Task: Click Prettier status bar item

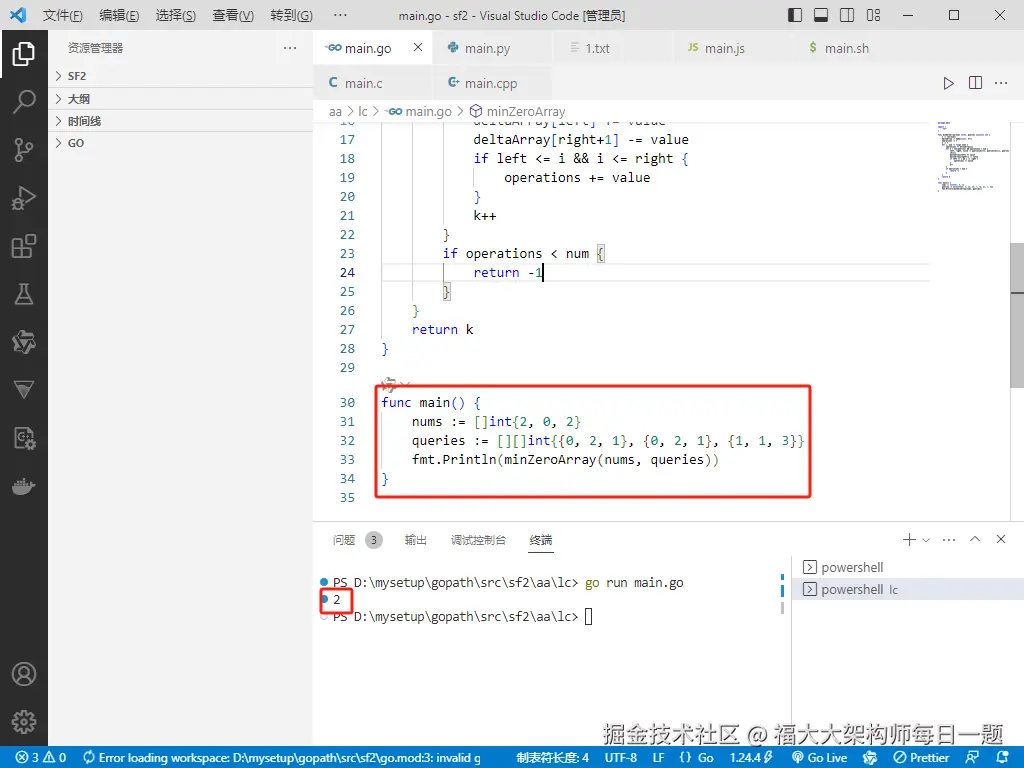Action: click(x=921, y=758)
